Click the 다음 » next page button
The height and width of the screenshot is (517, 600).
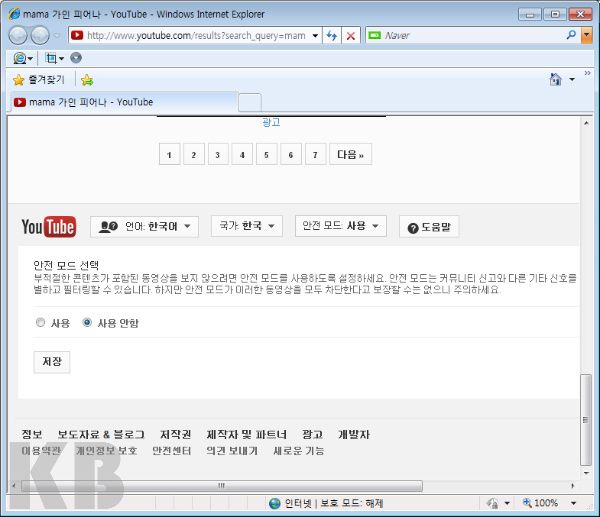[351, 154]
